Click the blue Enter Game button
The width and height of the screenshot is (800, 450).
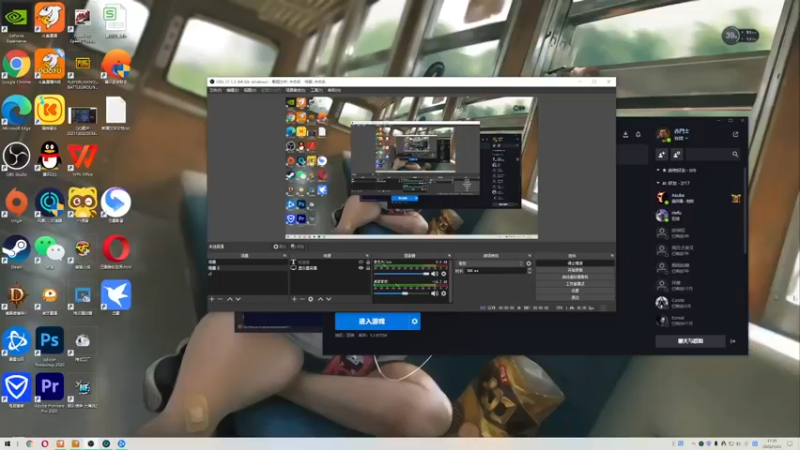click(372, 321)
